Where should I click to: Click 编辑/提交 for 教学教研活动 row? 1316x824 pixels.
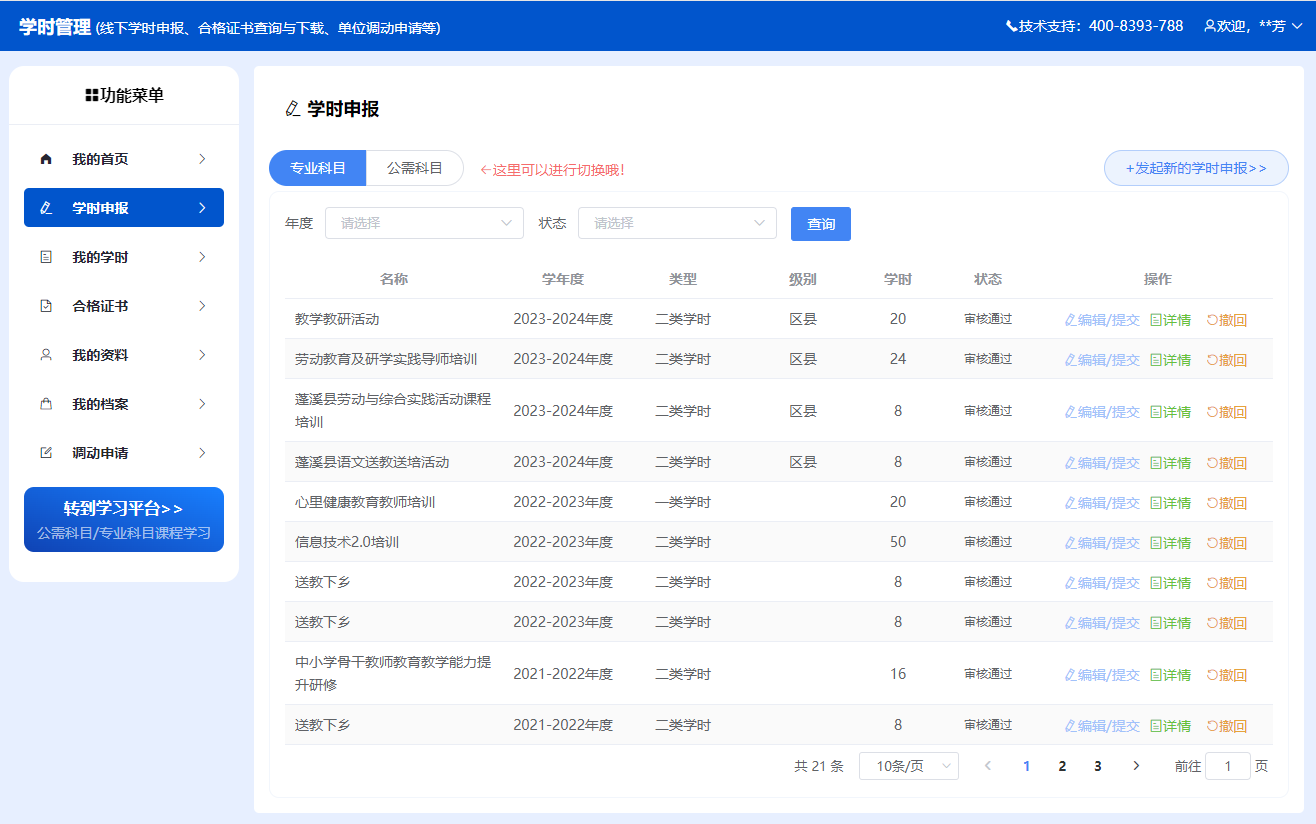click(1102, 320)
